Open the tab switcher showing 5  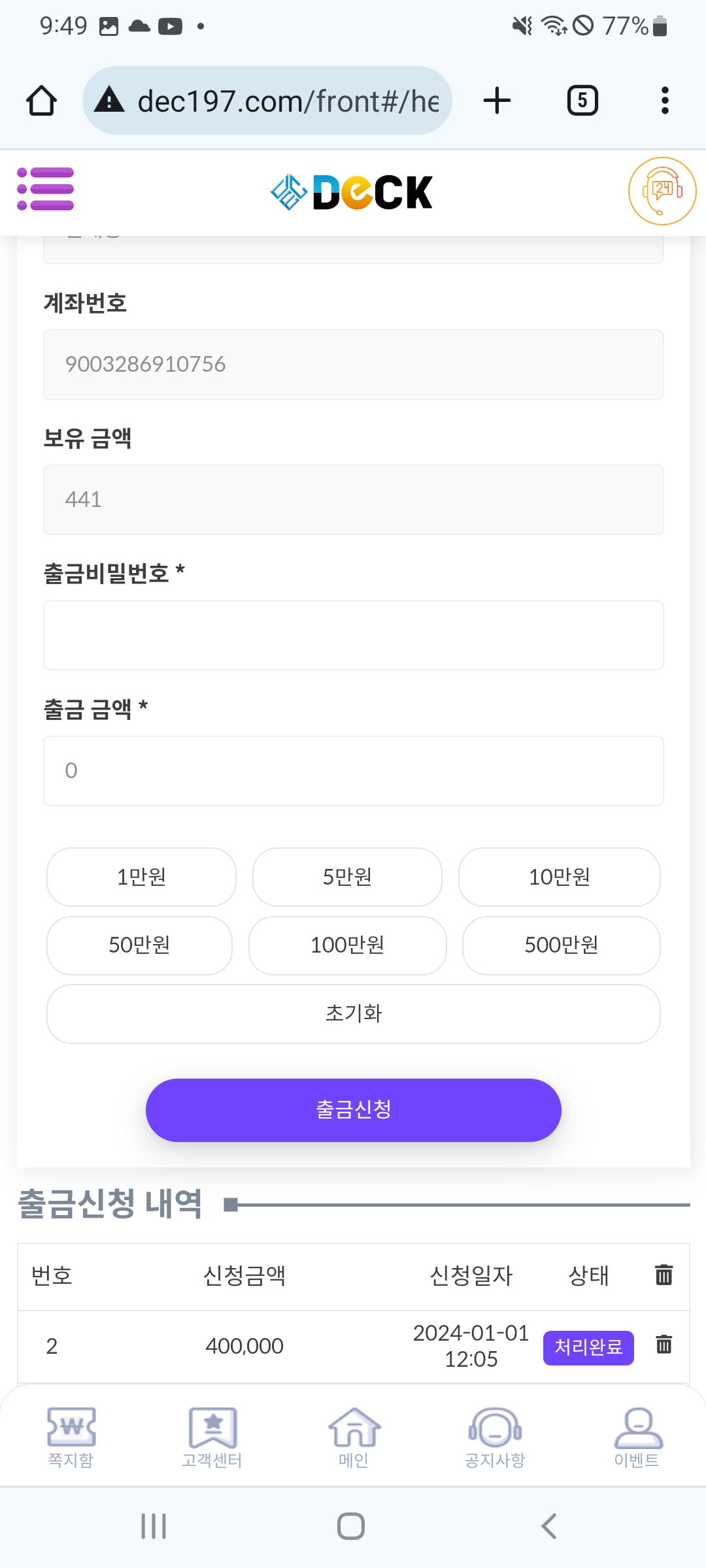click(582, 101)
